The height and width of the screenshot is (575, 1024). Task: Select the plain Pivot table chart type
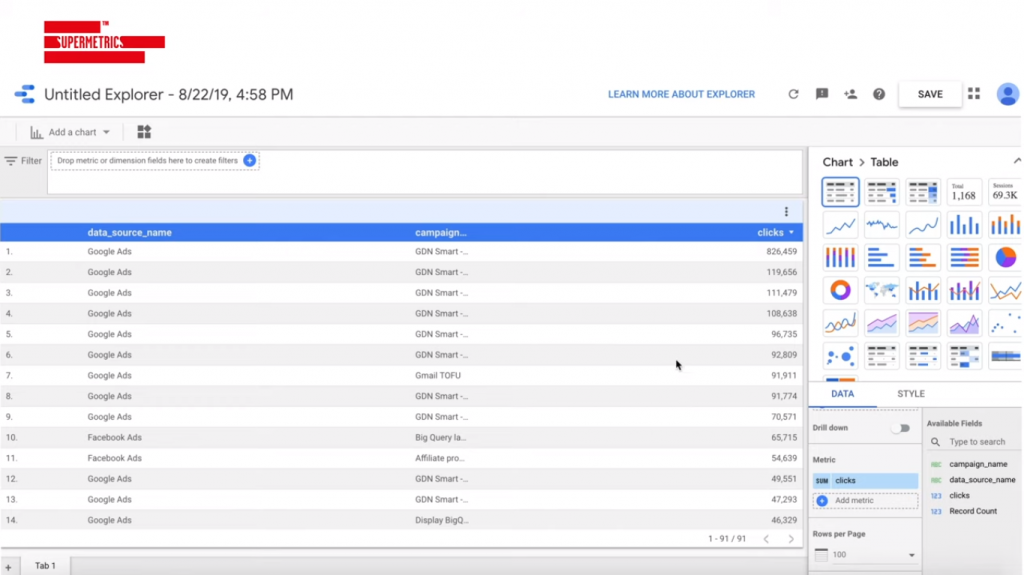(882, 356)
